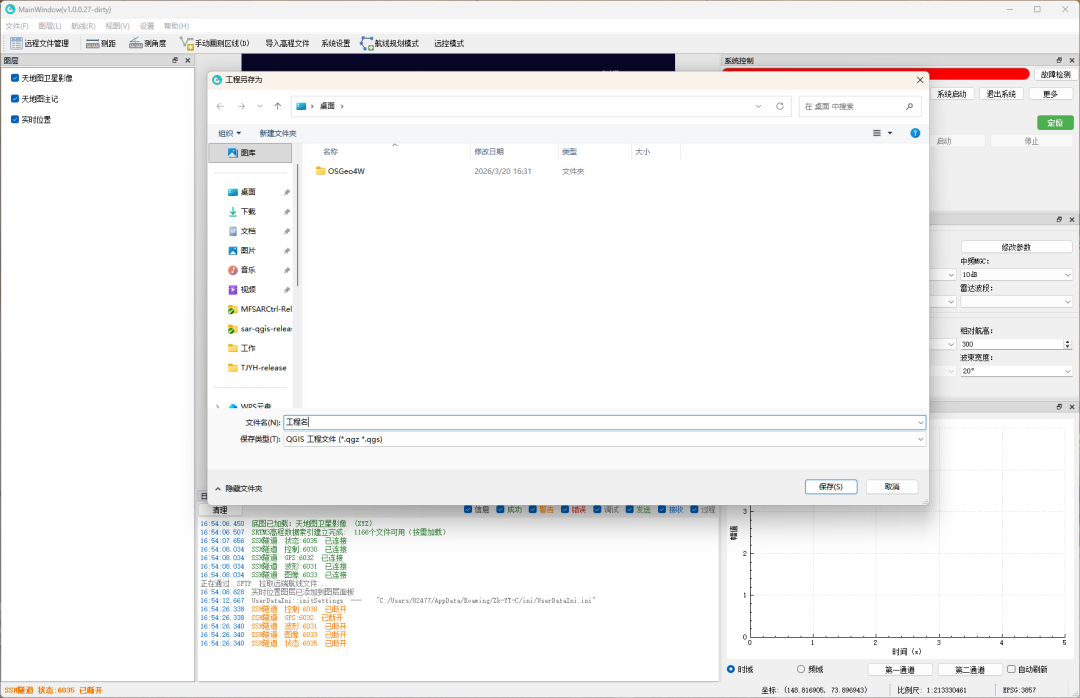
Task: Toggle 成功 log filter checkbox
Action: coord(500,509)
